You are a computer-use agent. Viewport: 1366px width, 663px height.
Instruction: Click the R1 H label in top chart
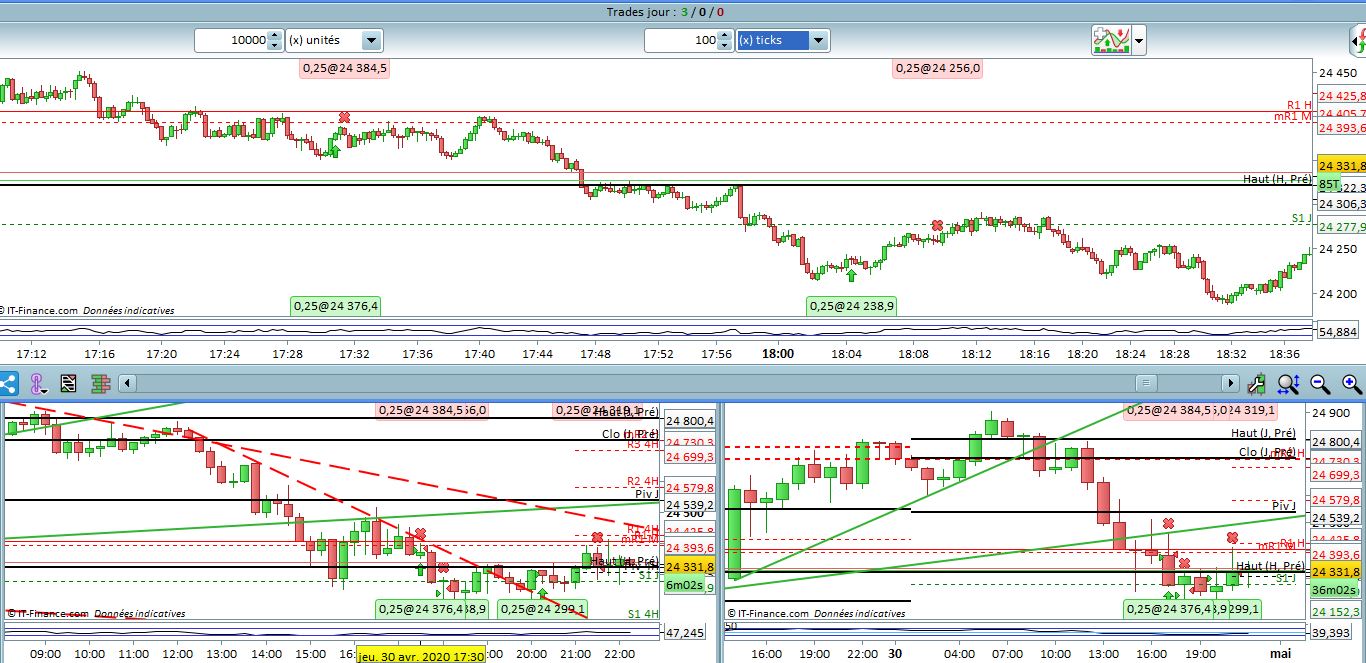click(1299, 105)
